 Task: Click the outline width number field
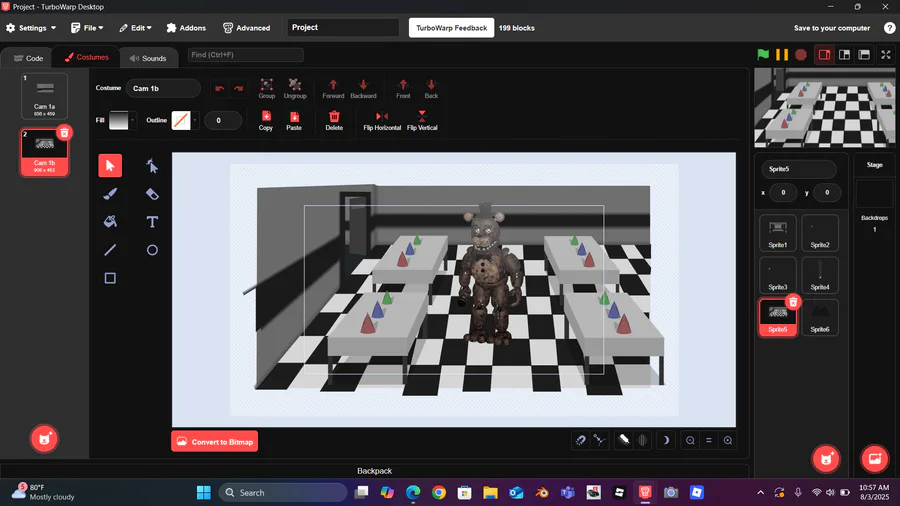tap(223, 120)
